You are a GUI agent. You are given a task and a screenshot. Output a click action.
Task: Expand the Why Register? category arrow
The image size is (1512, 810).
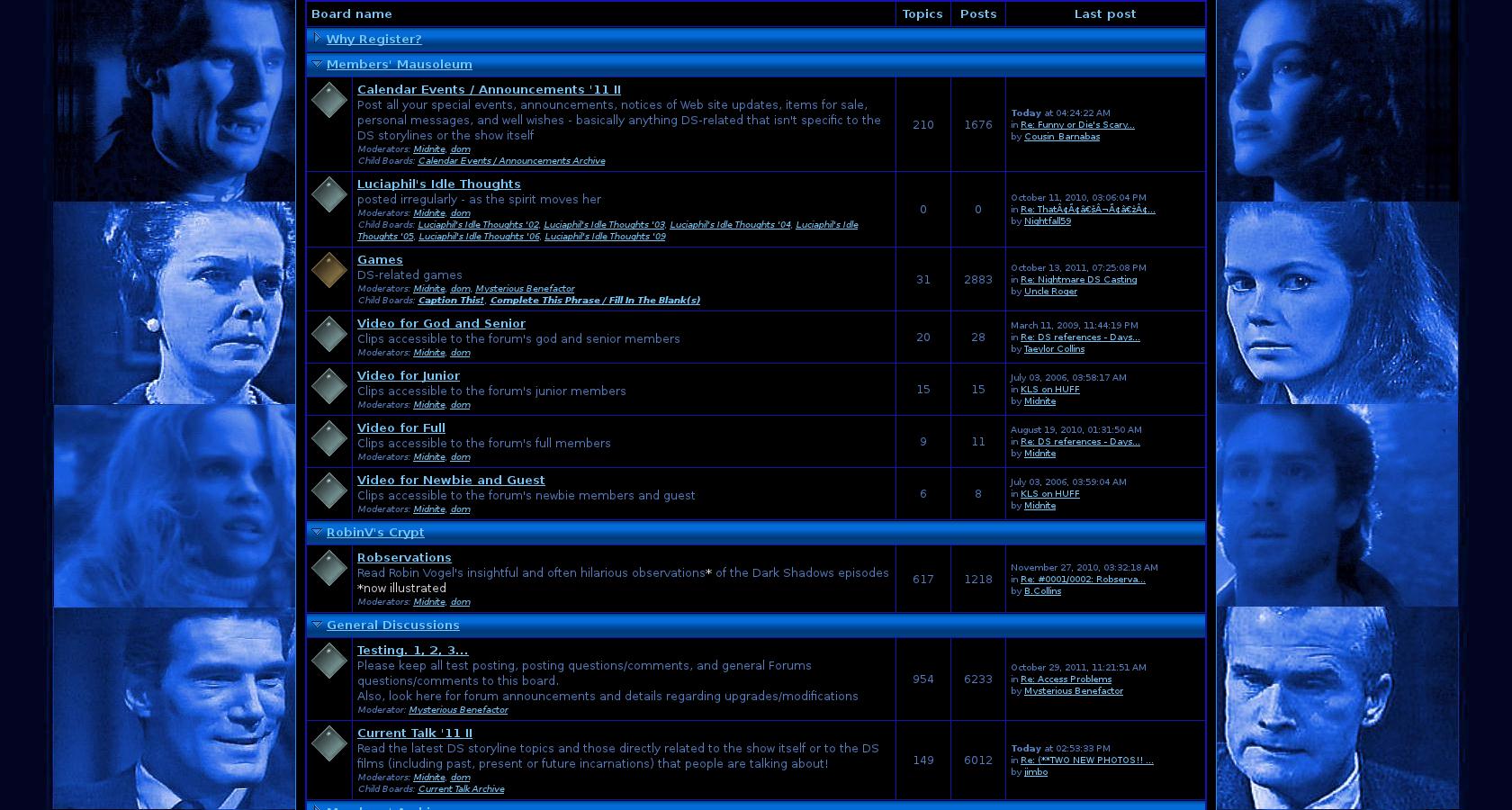(317, 38)
